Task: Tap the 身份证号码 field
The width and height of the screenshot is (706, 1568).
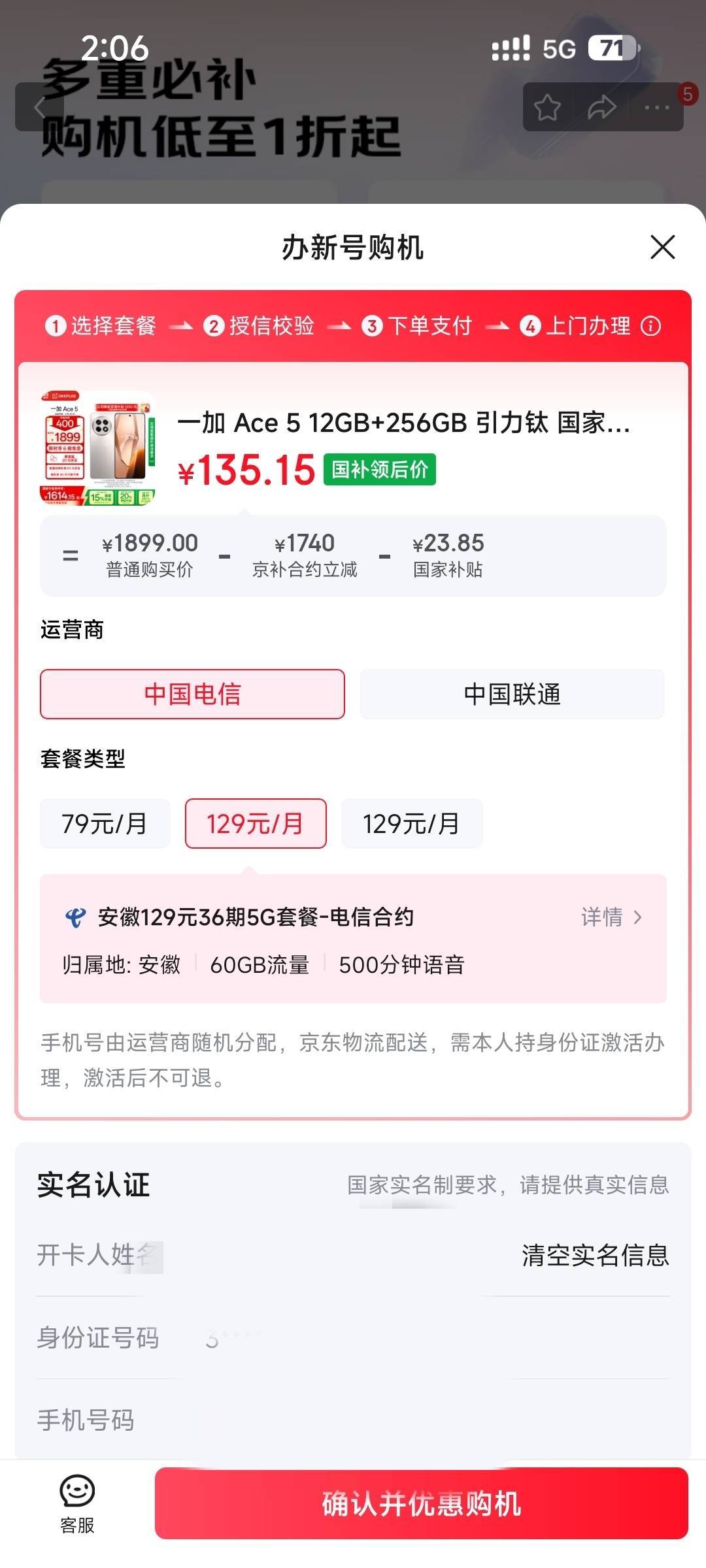Action: point(353,1337)
